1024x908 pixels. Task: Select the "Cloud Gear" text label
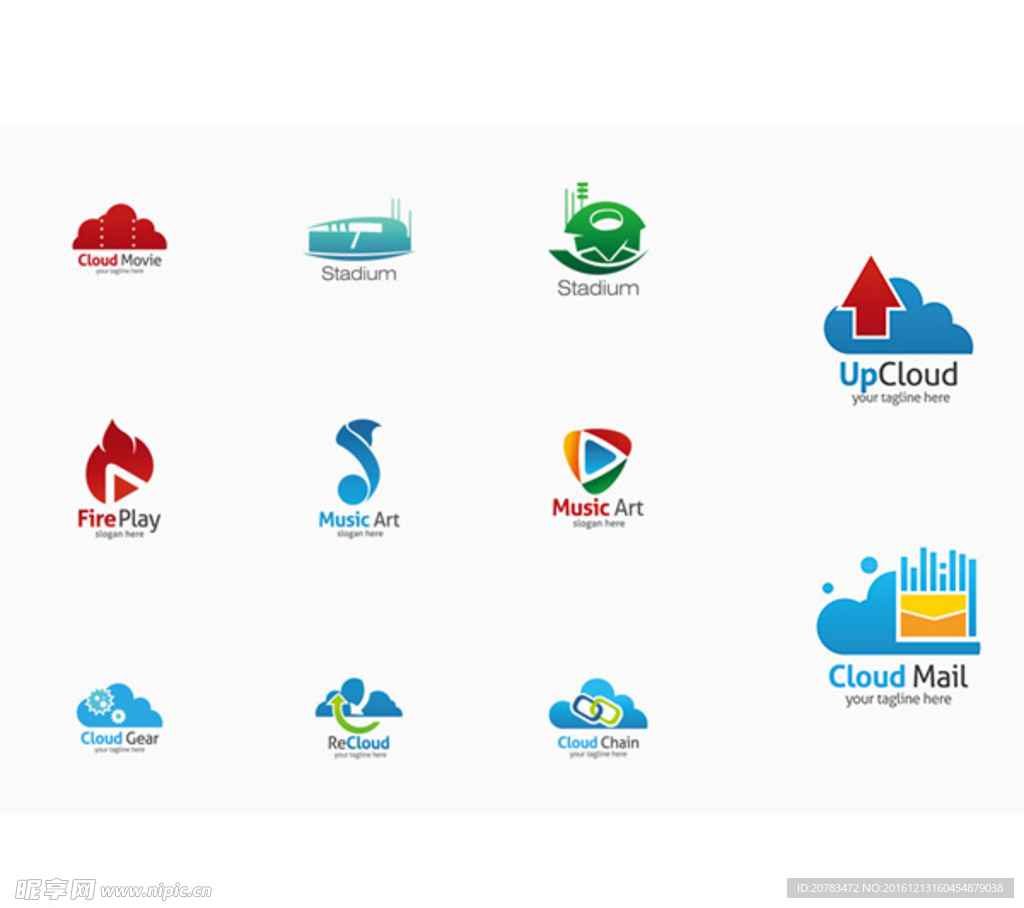[119, 739]
